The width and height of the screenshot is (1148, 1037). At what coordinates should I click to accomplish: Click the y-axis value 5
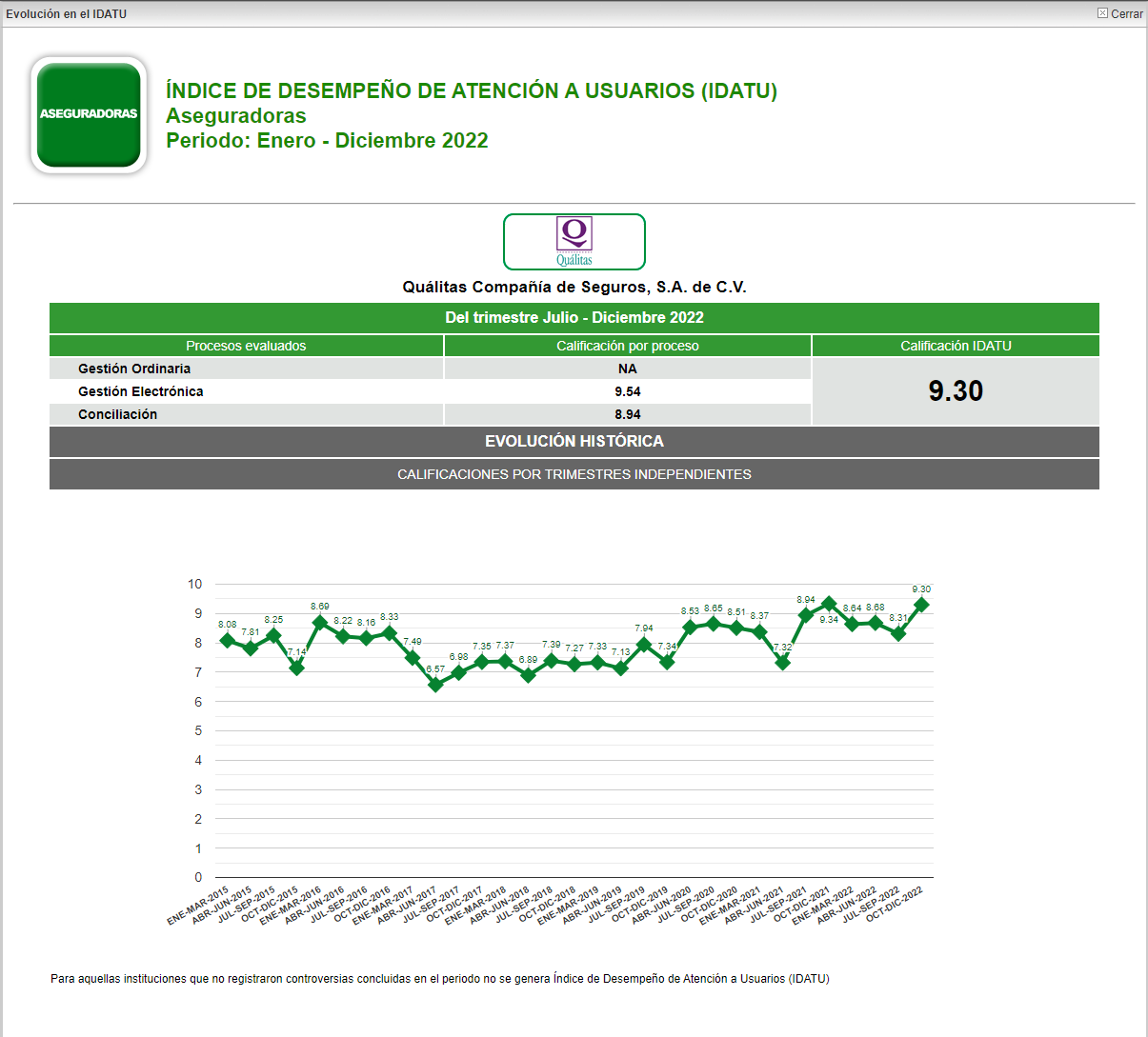(198, 730)
